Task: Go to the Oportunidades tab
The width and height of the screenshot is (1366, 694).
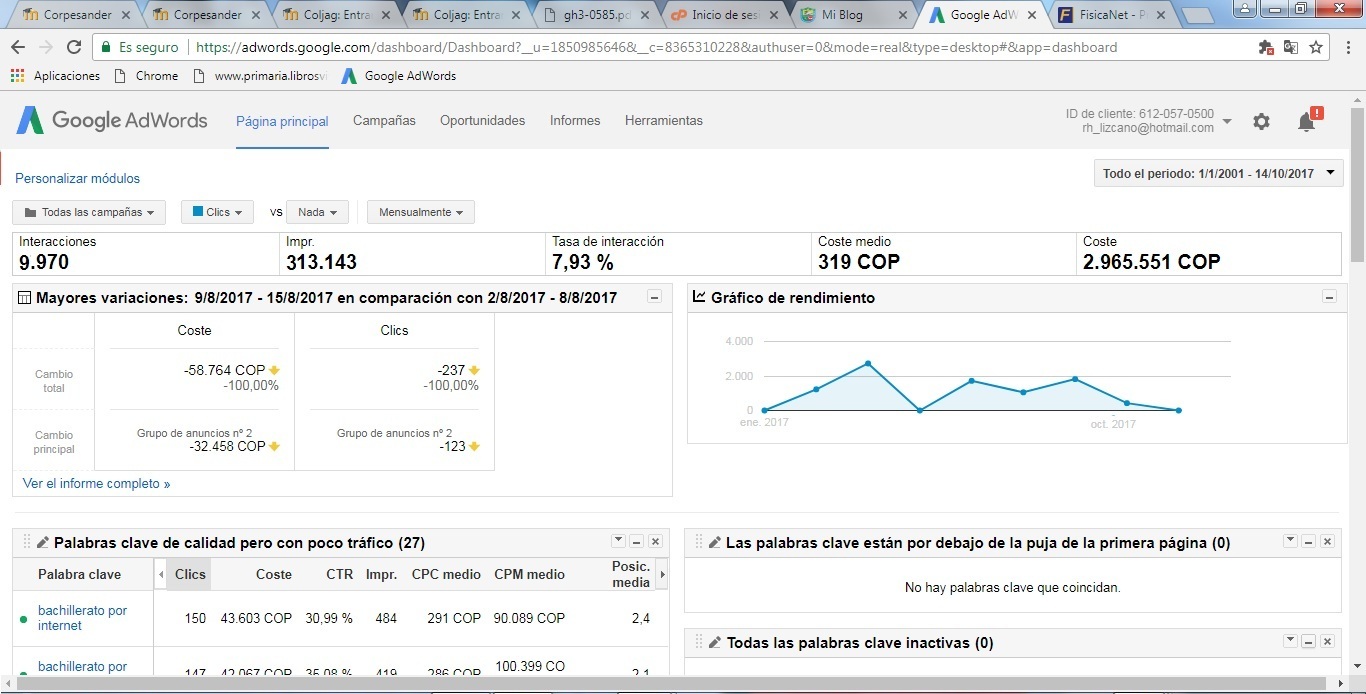Action: (x=482, y=120)
